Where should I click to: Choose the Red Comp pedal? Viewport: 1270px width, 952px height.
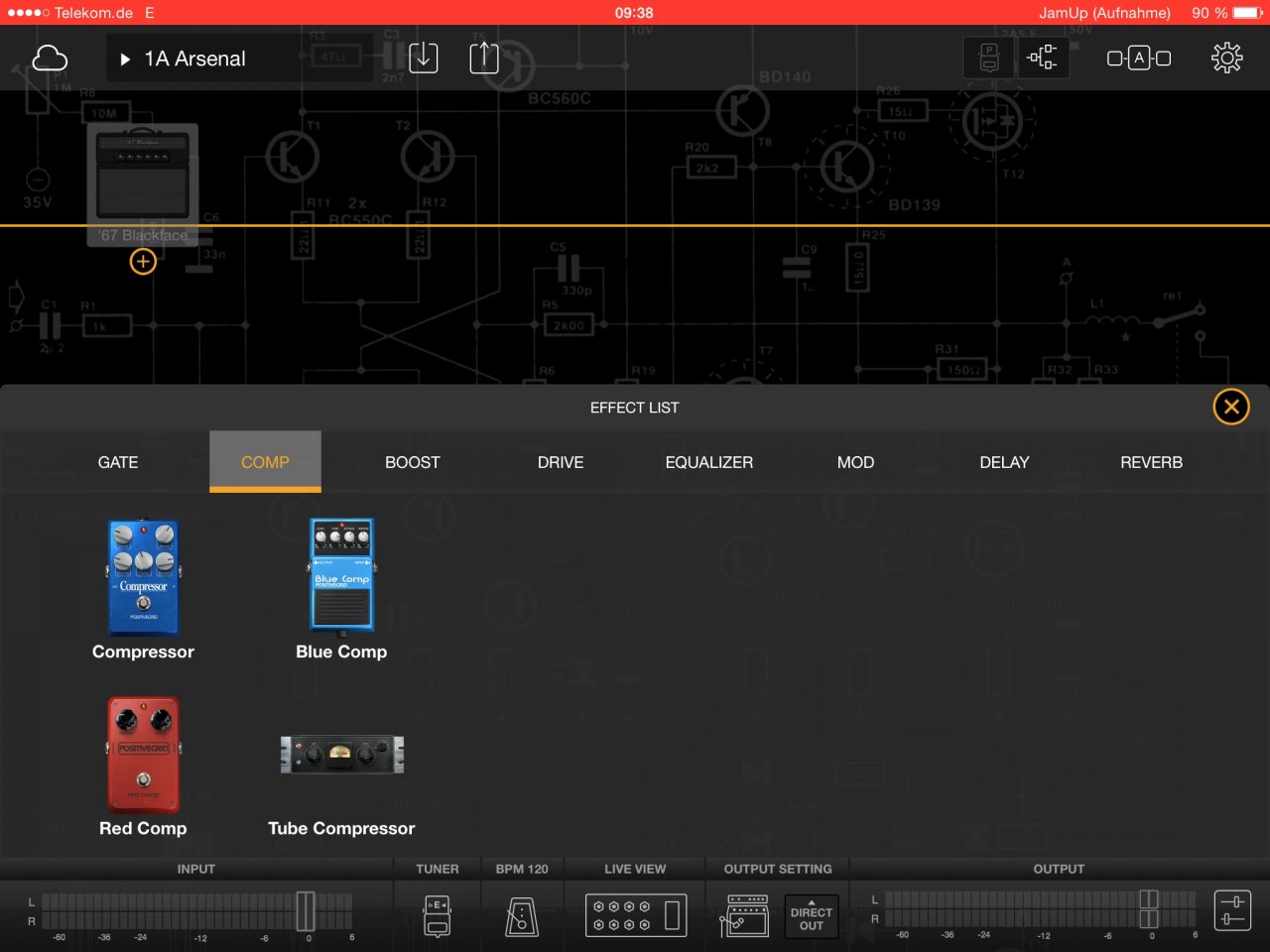[143, 754]
